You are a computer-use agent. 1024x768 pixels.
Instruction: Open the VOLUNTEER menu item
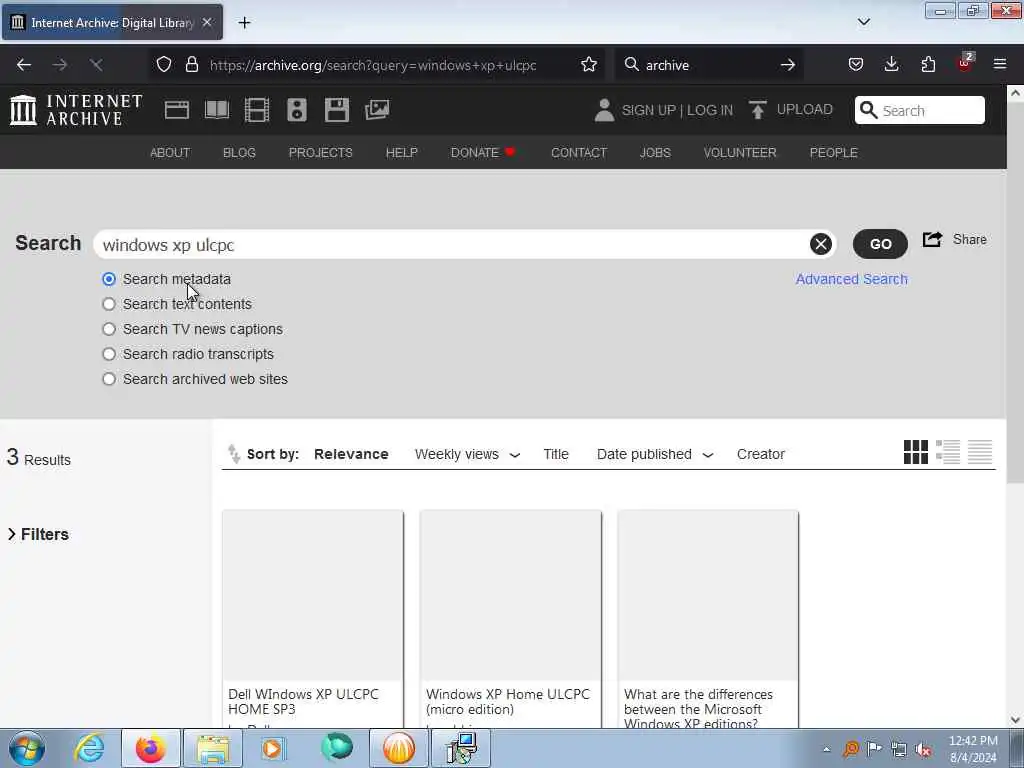pos(740,152)
